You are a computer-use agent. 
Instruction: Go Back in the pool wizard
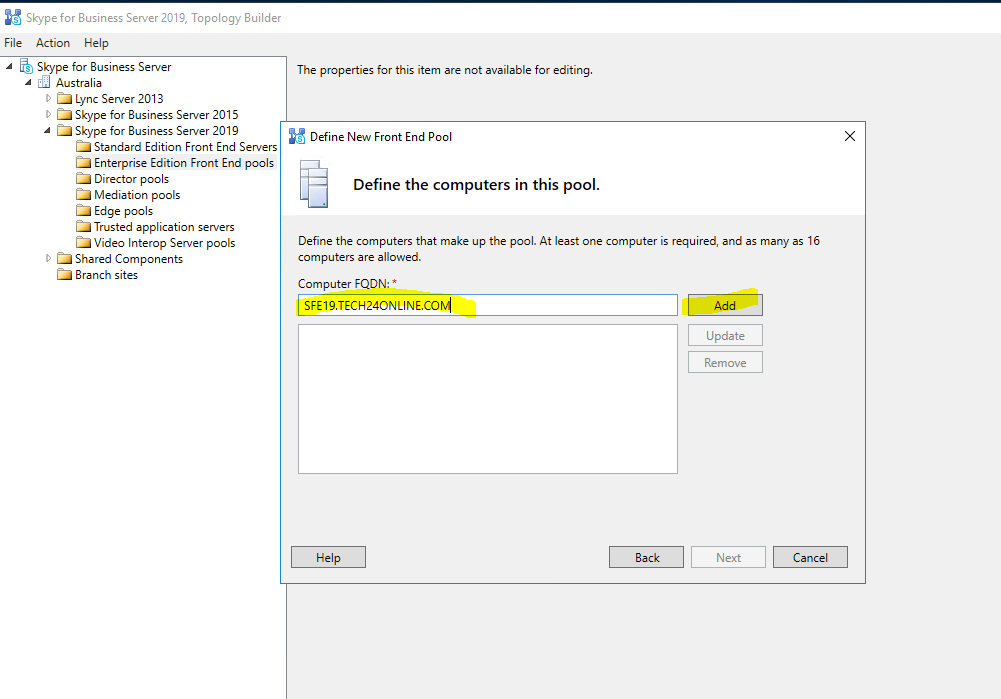[647, 557]
